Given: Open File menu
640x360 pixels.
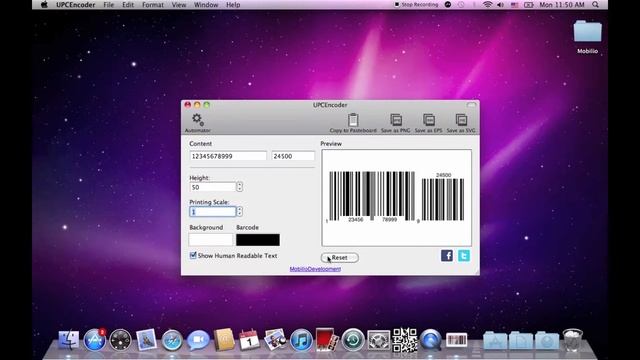Looking at the screenshot, I should click(109, 5).
